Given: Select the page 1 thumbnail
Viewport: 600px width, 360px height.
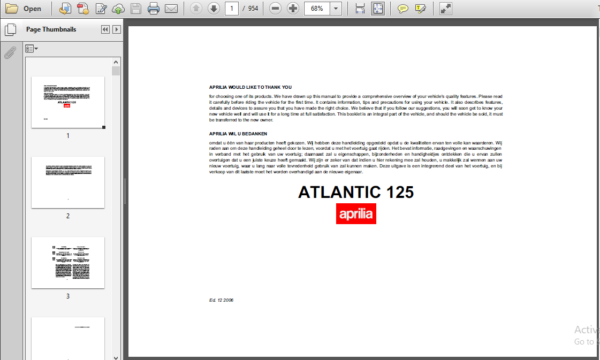Looking at the screenshot, I should click(68, 102).
